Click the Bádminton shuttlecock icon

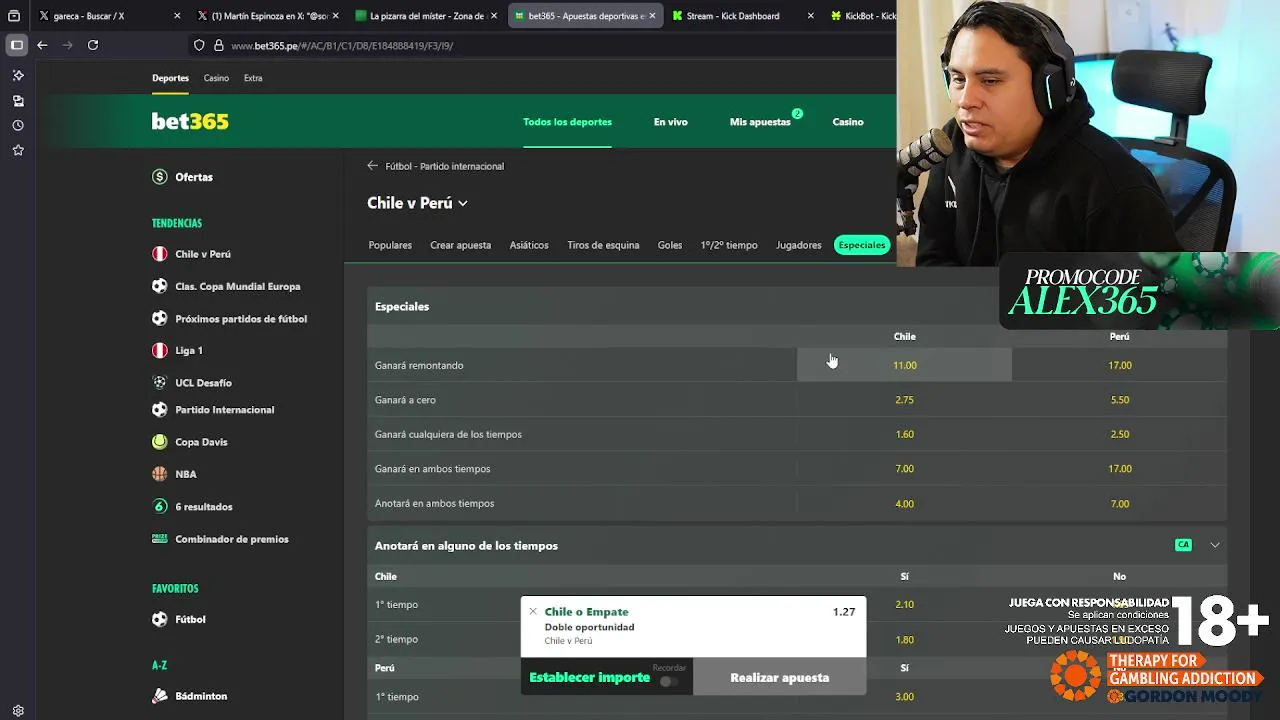(159, 696)
